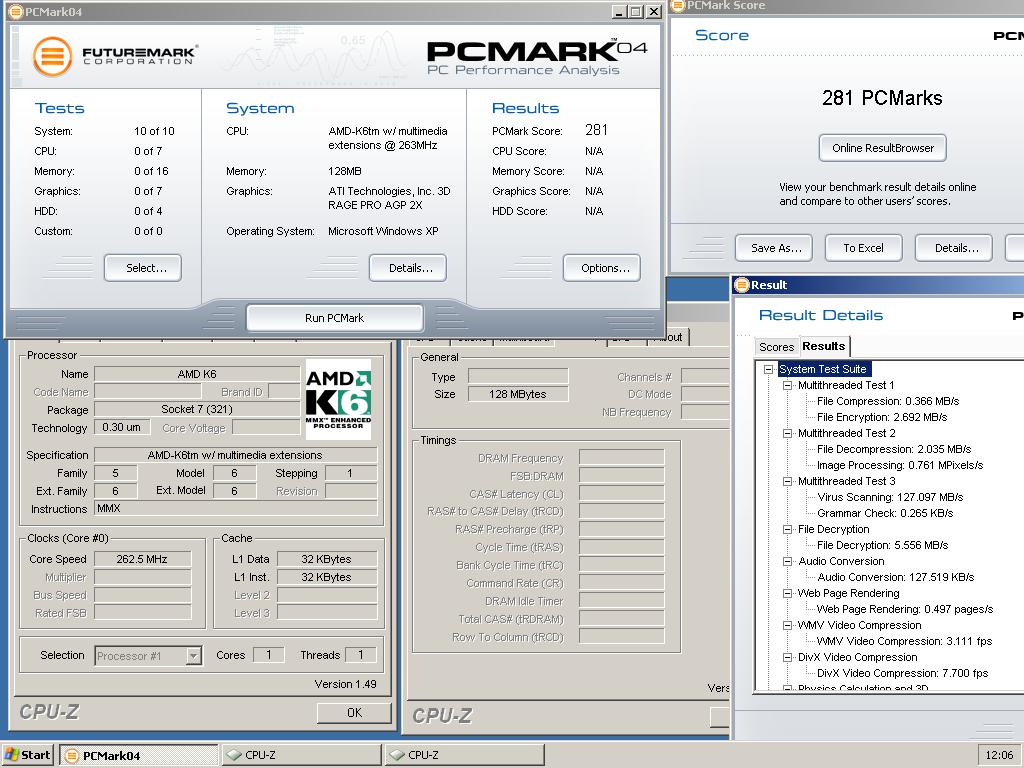Click the L1 Data 32 KBytes field
Viewport: 1024px width, 768px height.
point(327,559)
